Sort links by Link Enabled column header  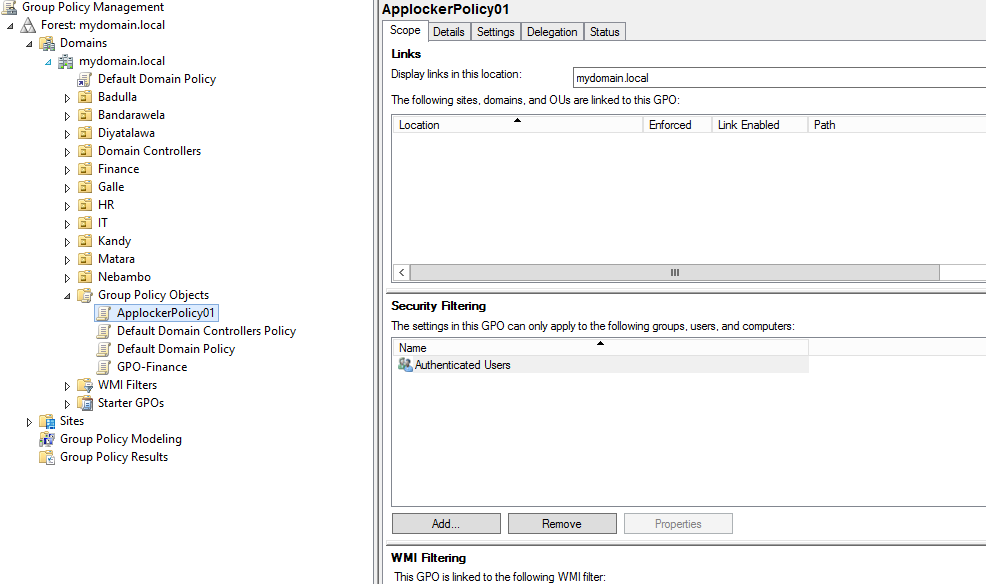[760, 124]
